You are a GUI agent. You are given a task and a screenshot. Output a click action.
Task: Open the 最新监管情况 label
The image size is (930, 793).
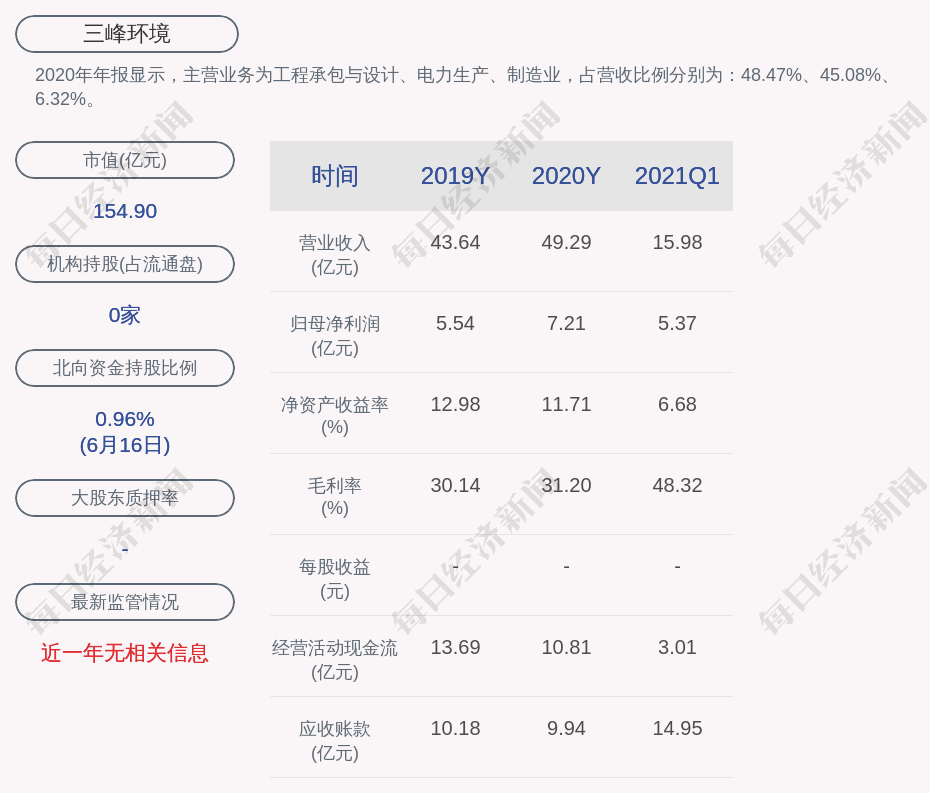(x=125, y=602)
